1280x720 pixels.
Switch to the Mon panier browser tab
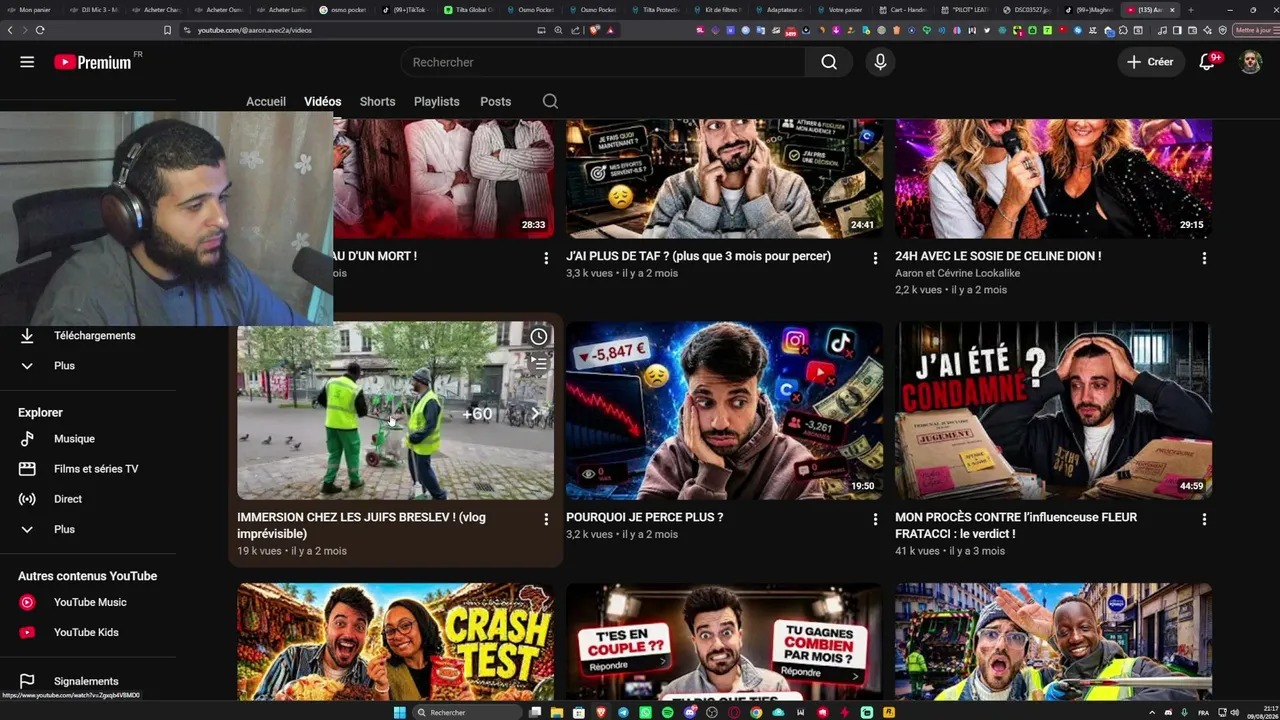35,10
